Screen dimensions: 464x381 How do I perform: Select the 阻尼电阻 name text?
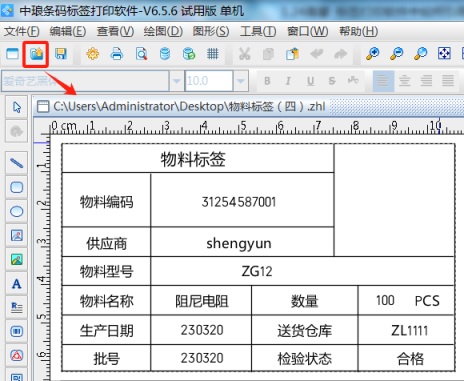(202, 301)
